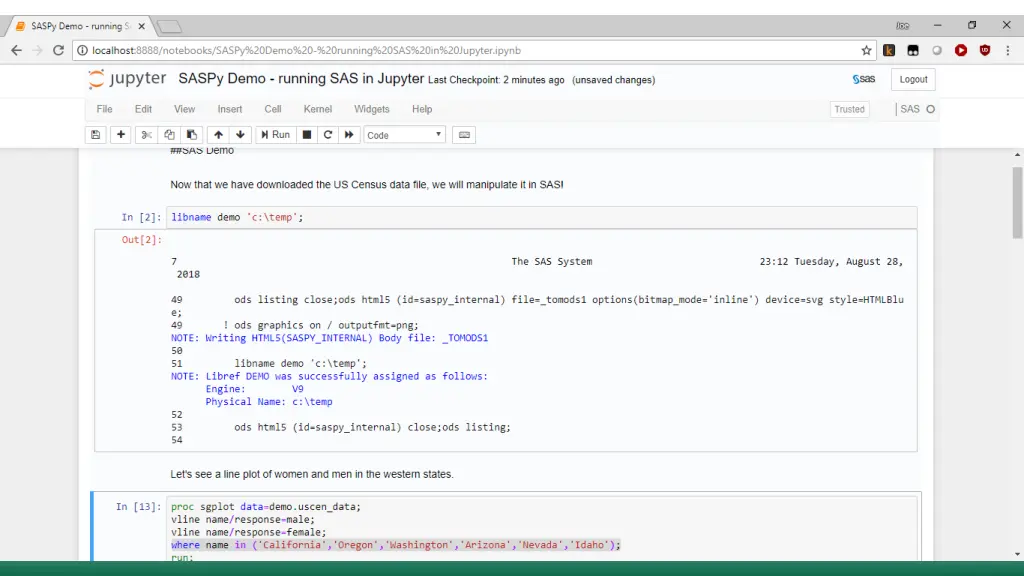Click the 'NOTE: Libref DEMO was successfully assigned' line
The height and width of the screenshot is (576, 1024).
(x=329, y=376)
